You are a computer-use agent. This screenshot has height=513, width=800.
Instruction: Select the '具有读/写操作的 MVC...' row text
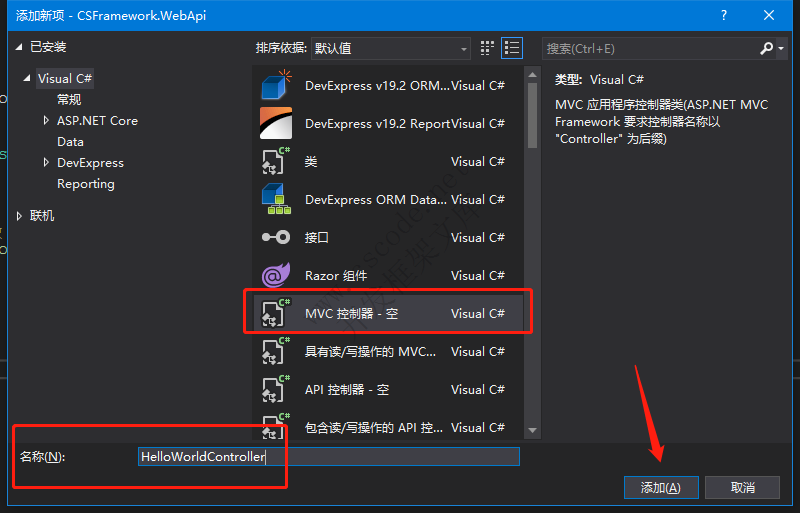click(370, 352)
